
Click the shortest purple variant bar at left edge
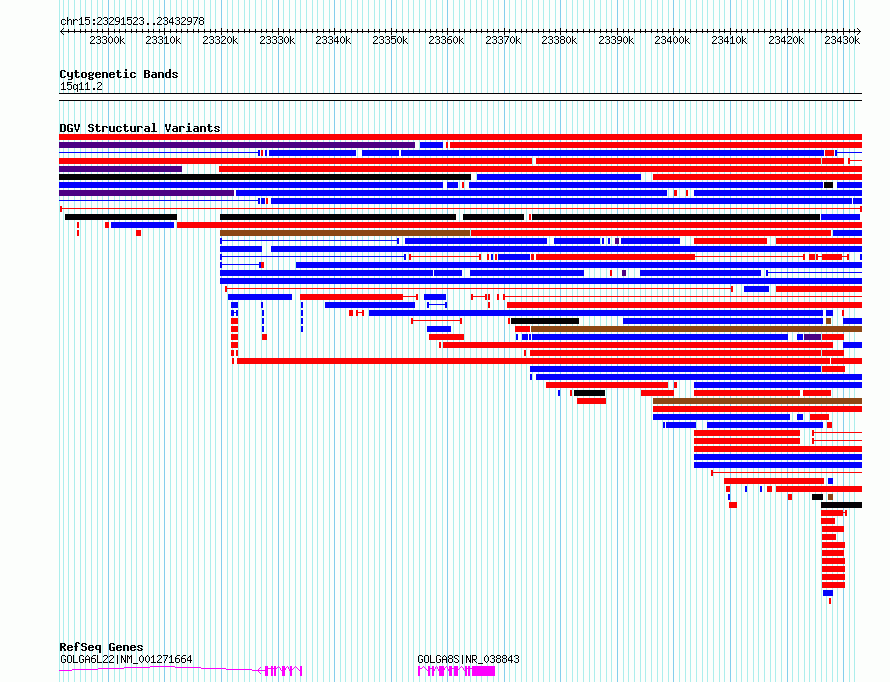click(120, 169)
